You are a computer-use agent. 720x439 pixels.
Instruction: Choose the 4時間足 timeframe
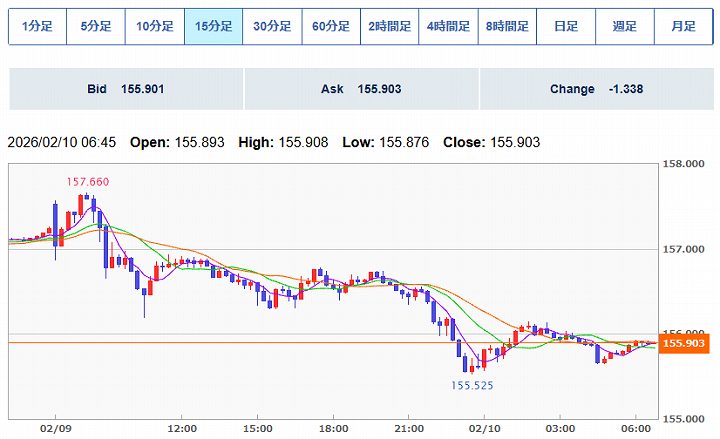[448, 27]
